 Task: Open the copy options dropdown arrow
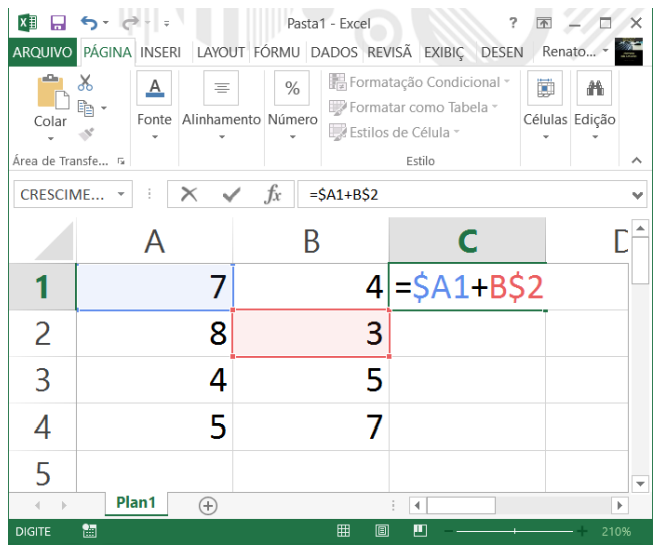coord(104,108)
